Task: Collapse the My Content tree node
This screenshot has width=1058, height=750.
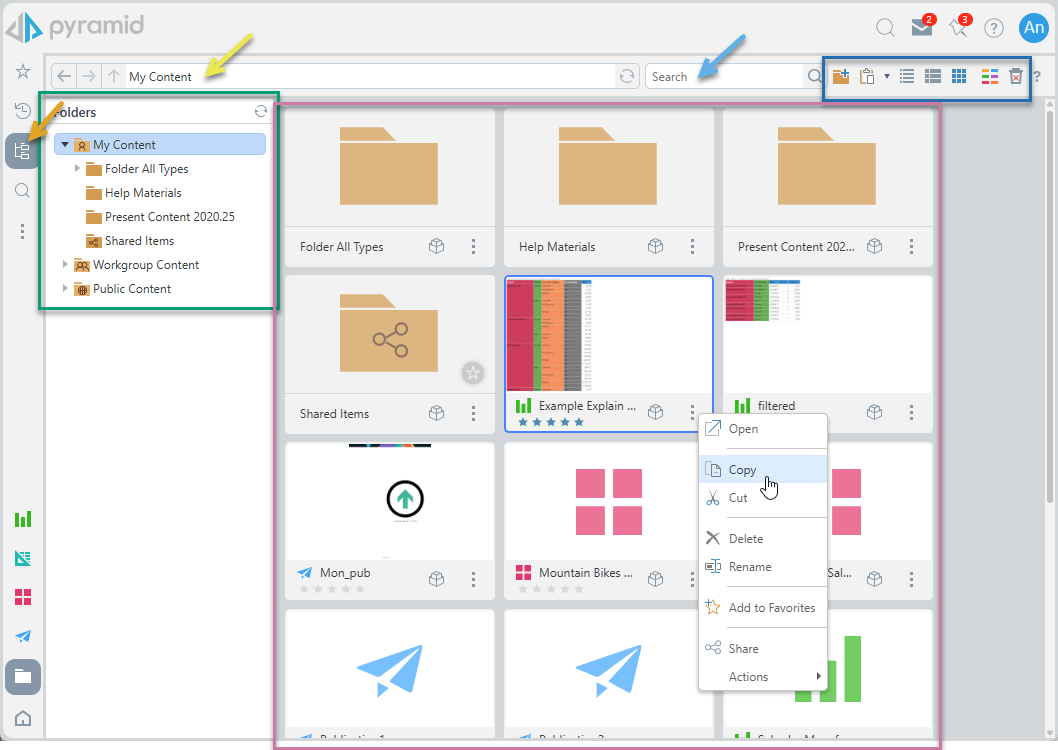Action: tap(65, 145)
